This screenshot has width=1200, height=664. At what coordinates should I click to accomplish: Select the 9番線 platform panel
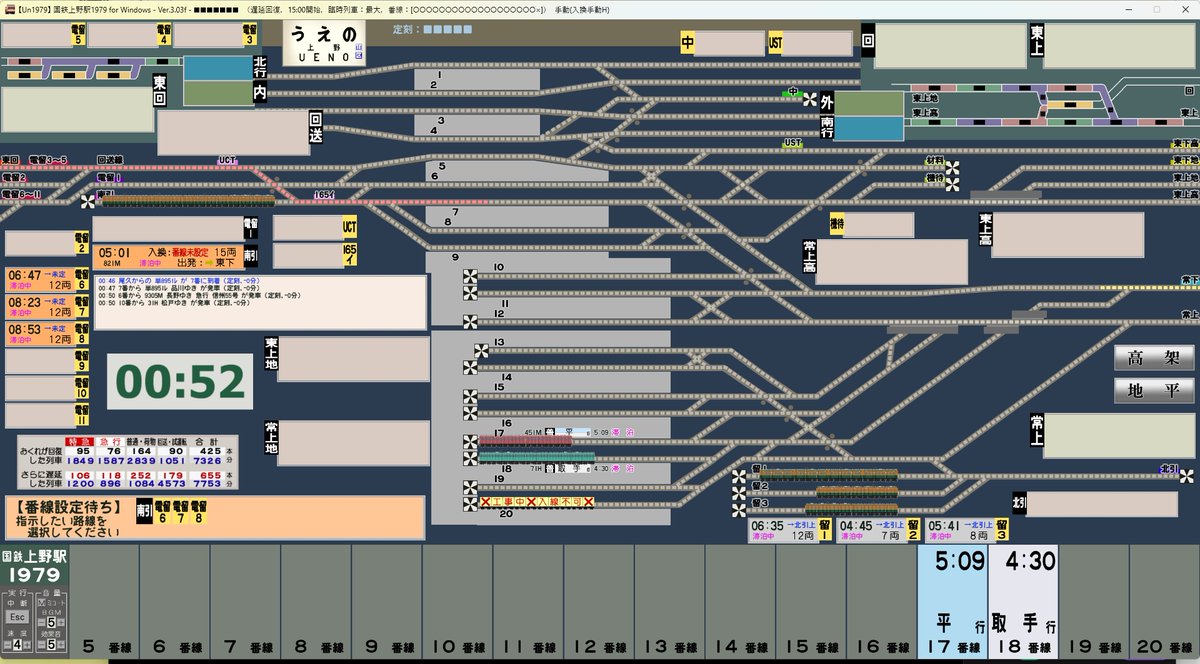click(387, 603)
